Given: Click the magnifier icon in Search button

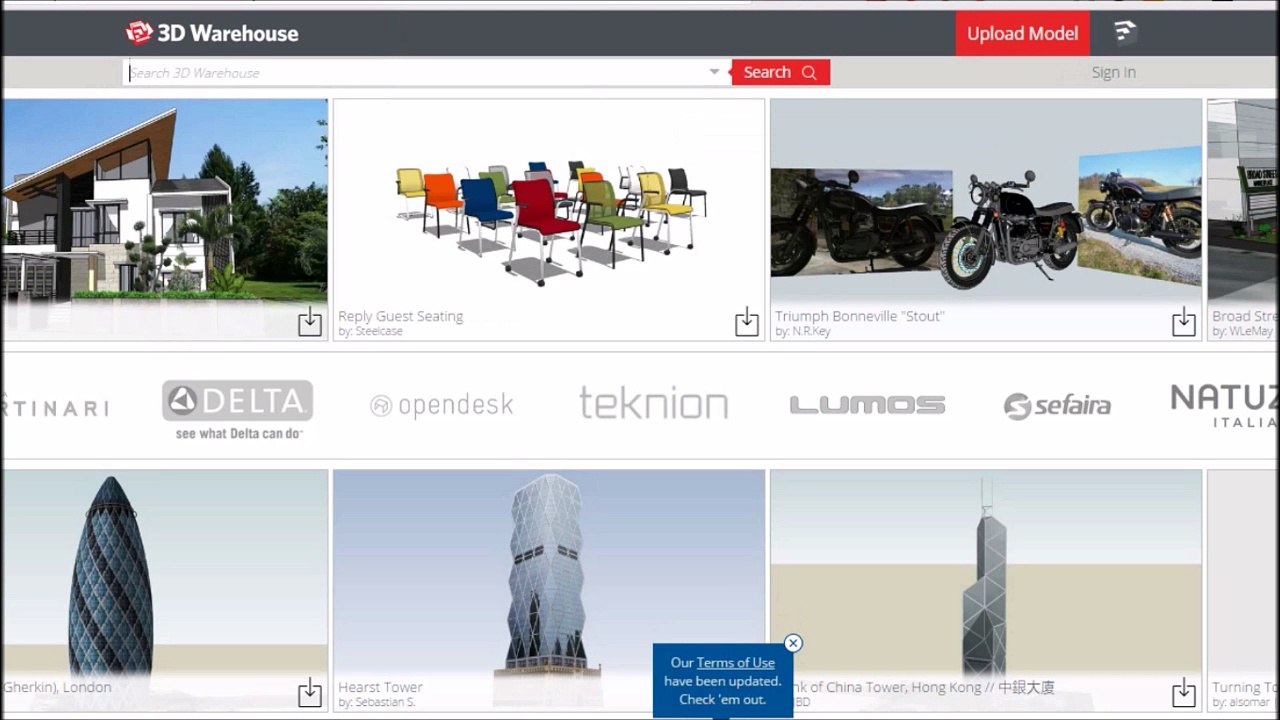Looking at the screenshot, I should point(809,72).
